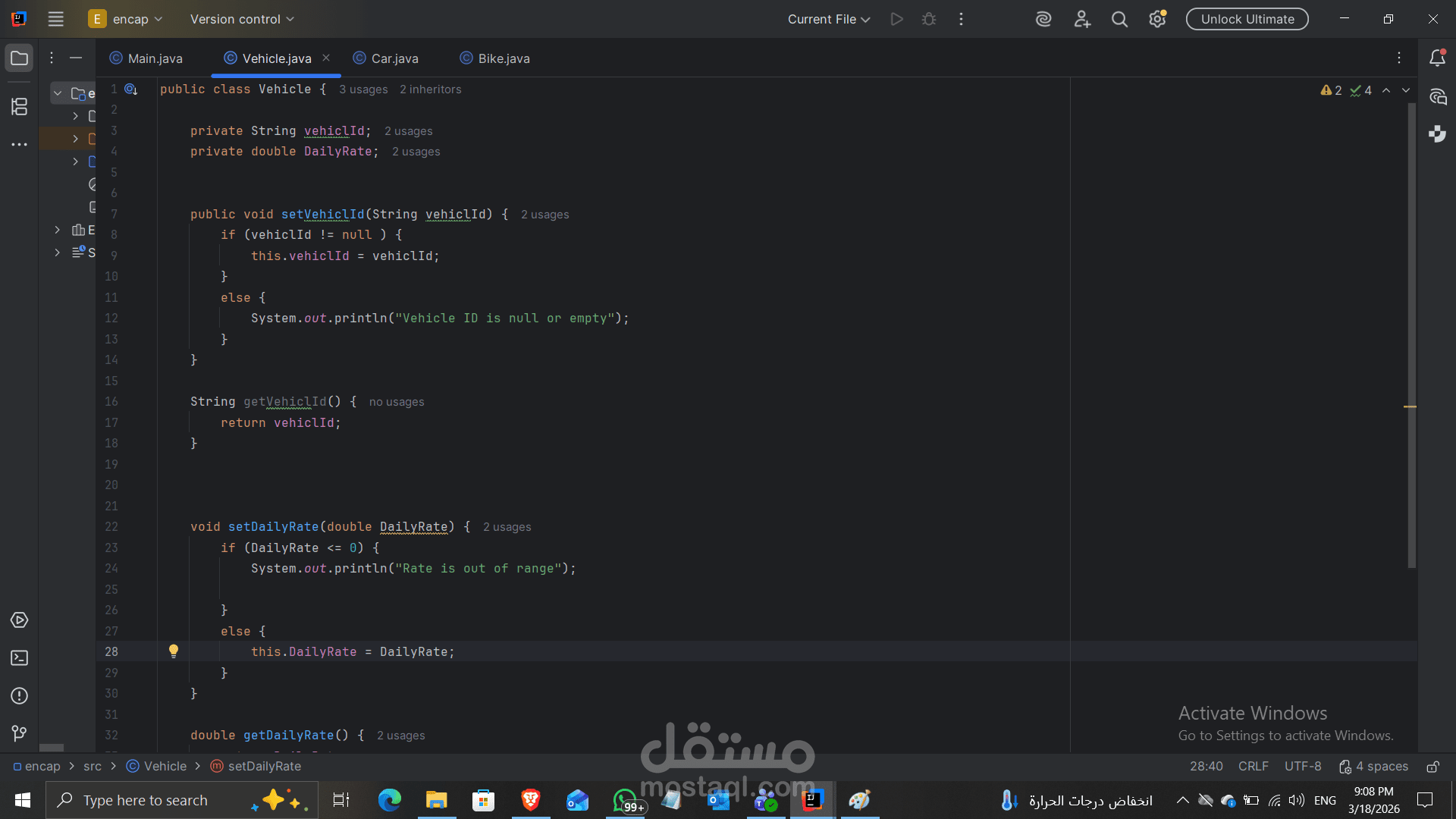Image resolution: width=1456 pixels, height=819 pixels.
Task: Expand the Scratches and Consoles node
Action: pos(58,253)
